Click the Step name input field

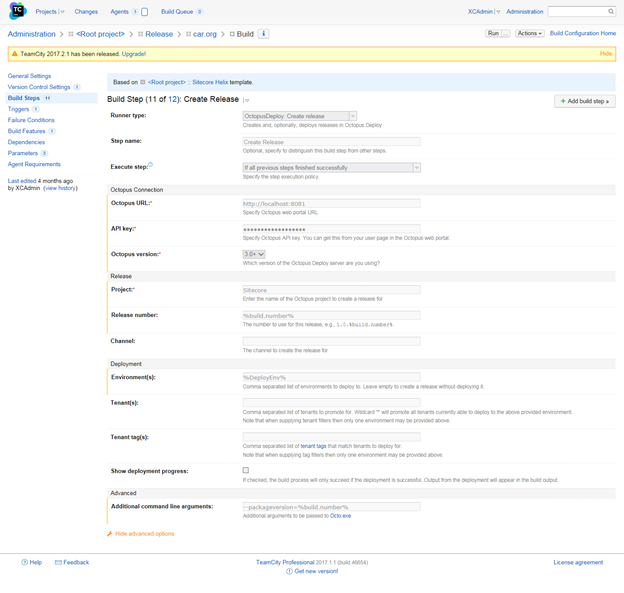tap(332, 142)
